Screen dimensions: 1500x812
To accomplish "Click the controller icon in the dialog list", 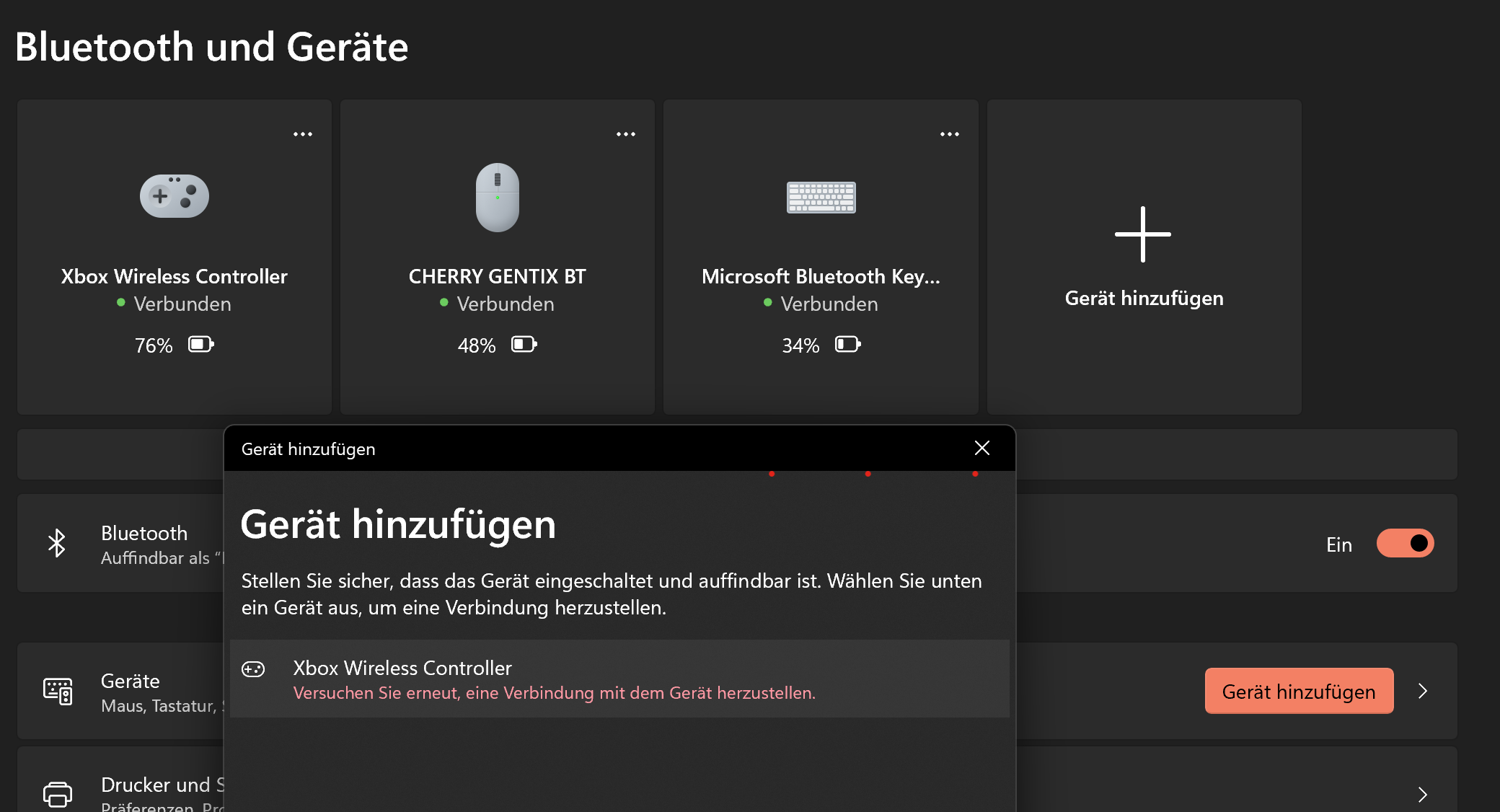I will click(x=253, y=669).
